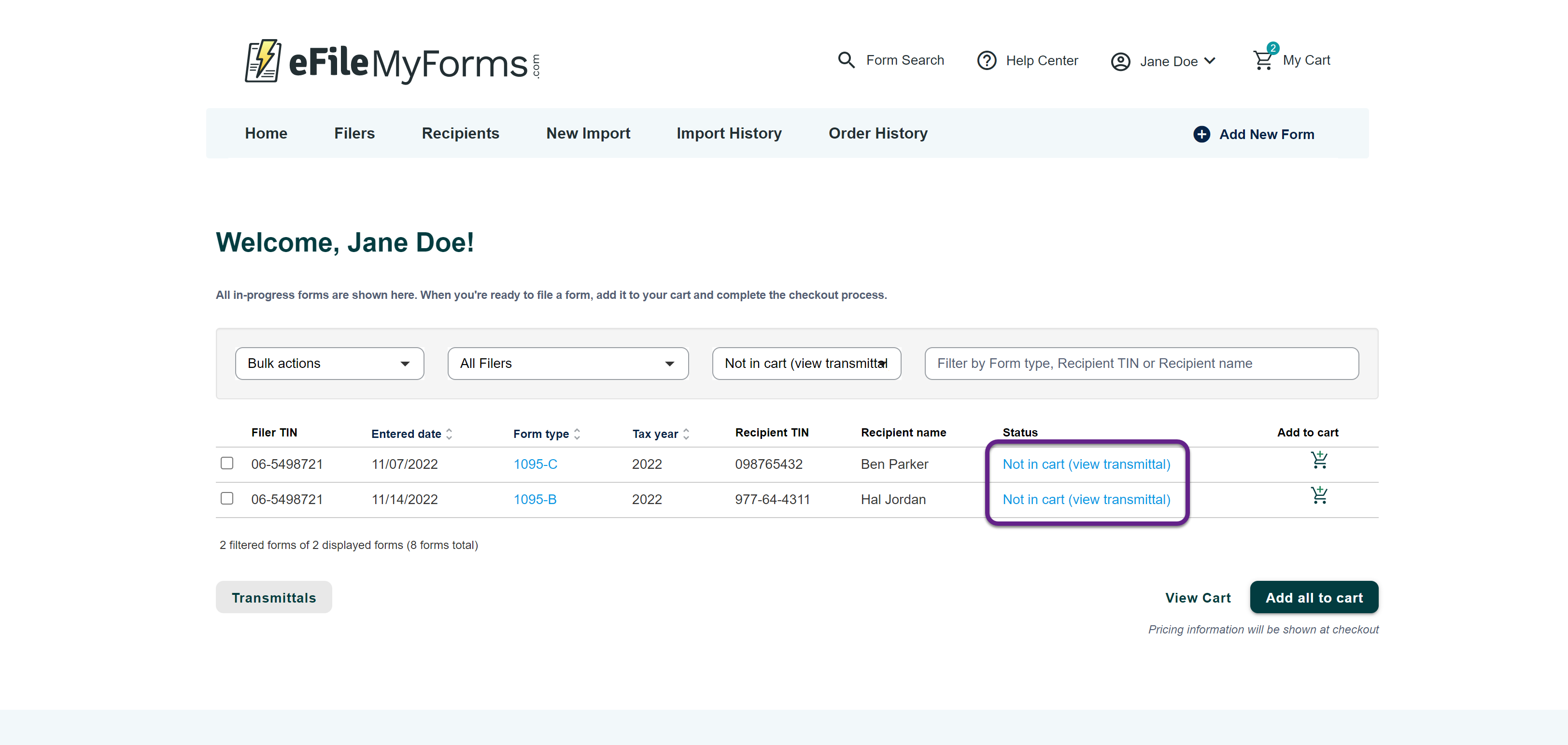Click the recipient filter text field
1568x745 pixels.
pos(1141,364)
